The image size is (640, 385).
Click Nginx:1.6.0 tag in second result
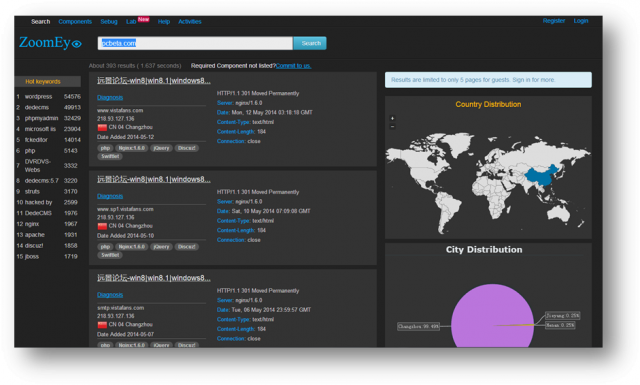click(132, 247)
